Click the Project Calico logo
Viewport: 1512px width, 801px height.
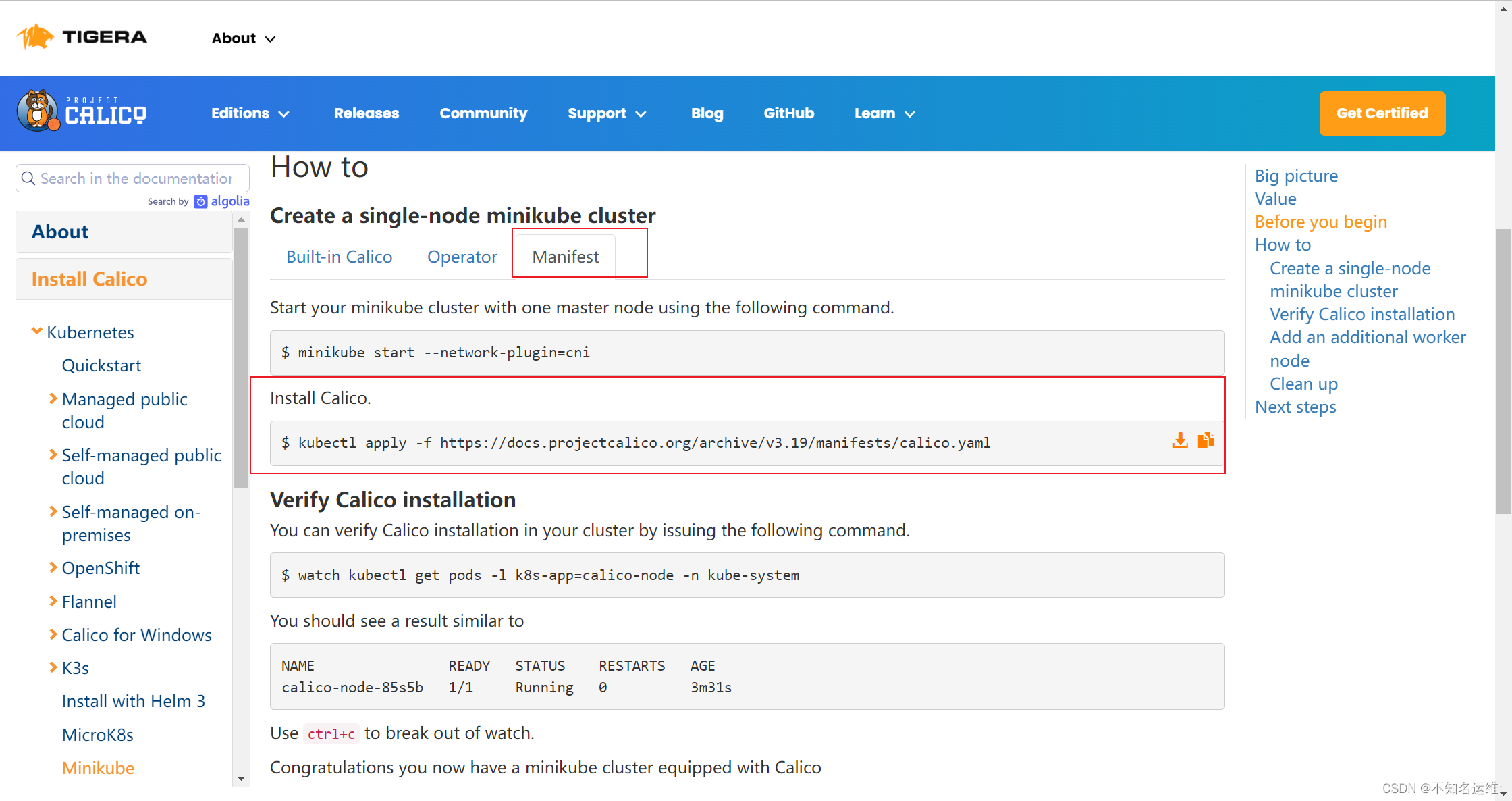click(x=82, y=111)
